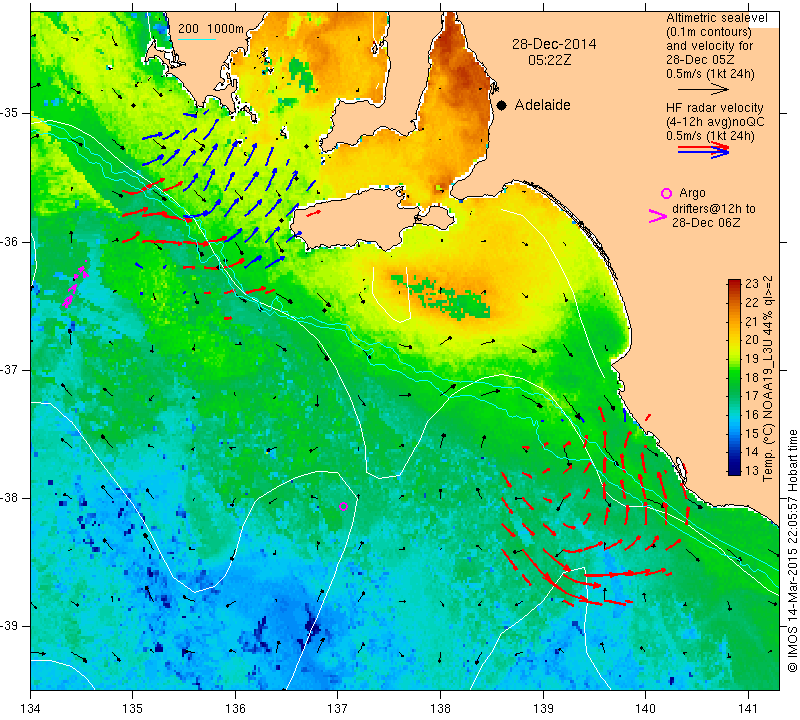Click the -36 latitude axis label
This screenshot has height=720, width=800.
[x=10, y=241]
